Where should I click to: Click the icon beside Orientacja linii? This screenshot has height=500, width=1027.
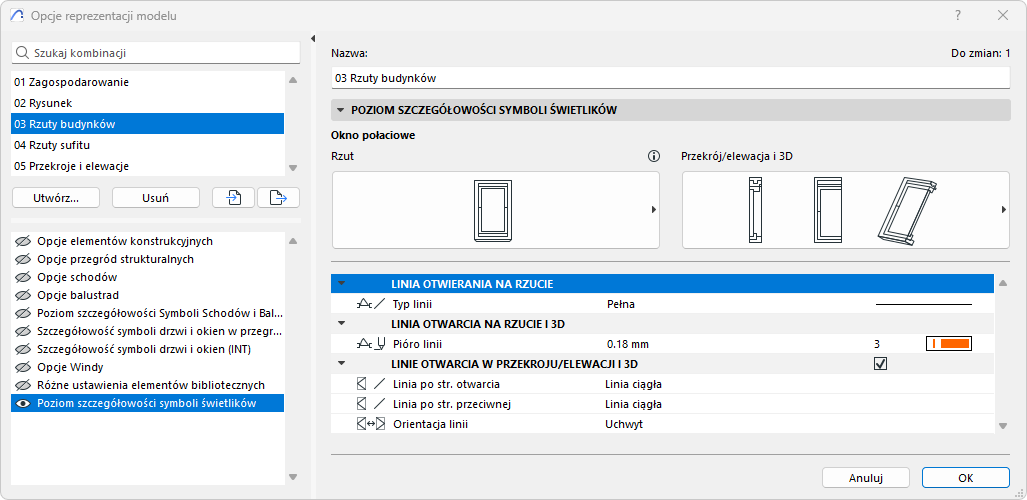coord(370,424)
